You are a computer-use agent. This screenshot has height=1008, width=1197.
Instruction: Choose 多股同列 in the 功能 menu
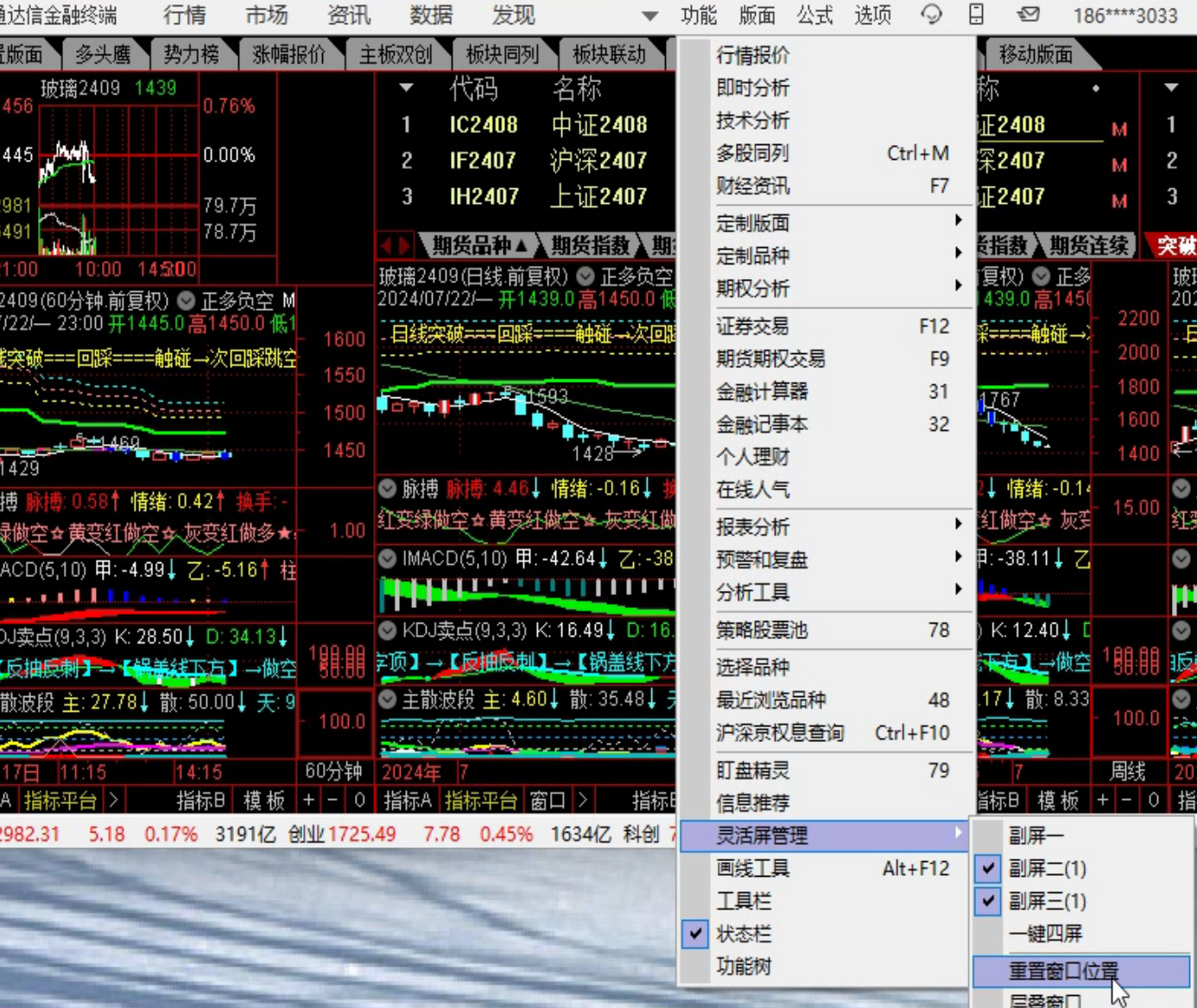pos(825,153)
